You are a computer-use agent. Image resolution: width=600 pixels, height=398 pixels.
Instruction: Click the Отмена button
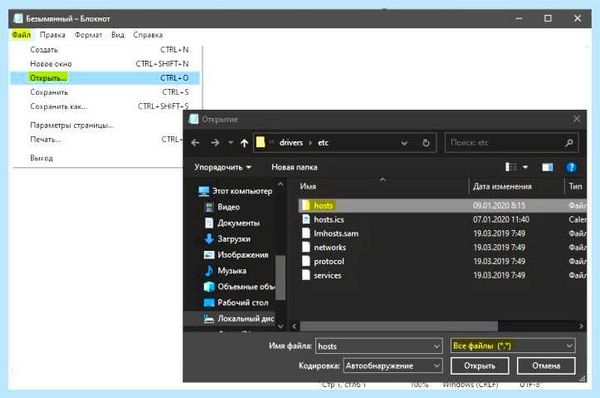546,366
